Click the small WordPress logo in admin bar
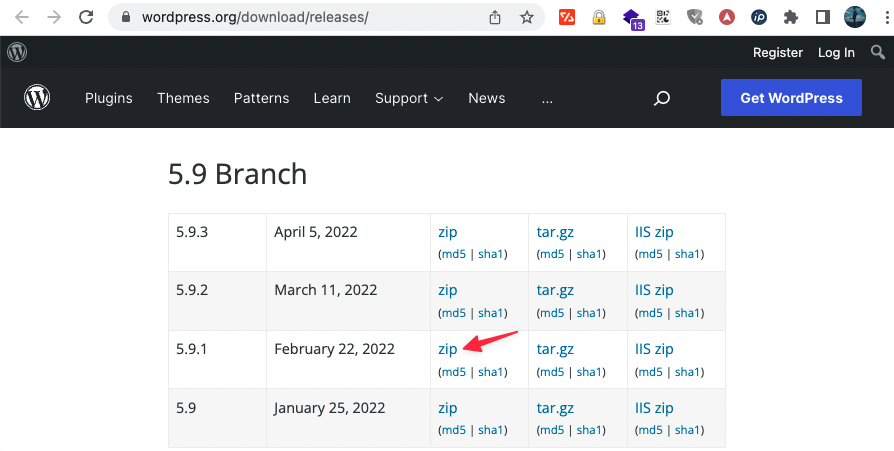 tap(17, 52)
